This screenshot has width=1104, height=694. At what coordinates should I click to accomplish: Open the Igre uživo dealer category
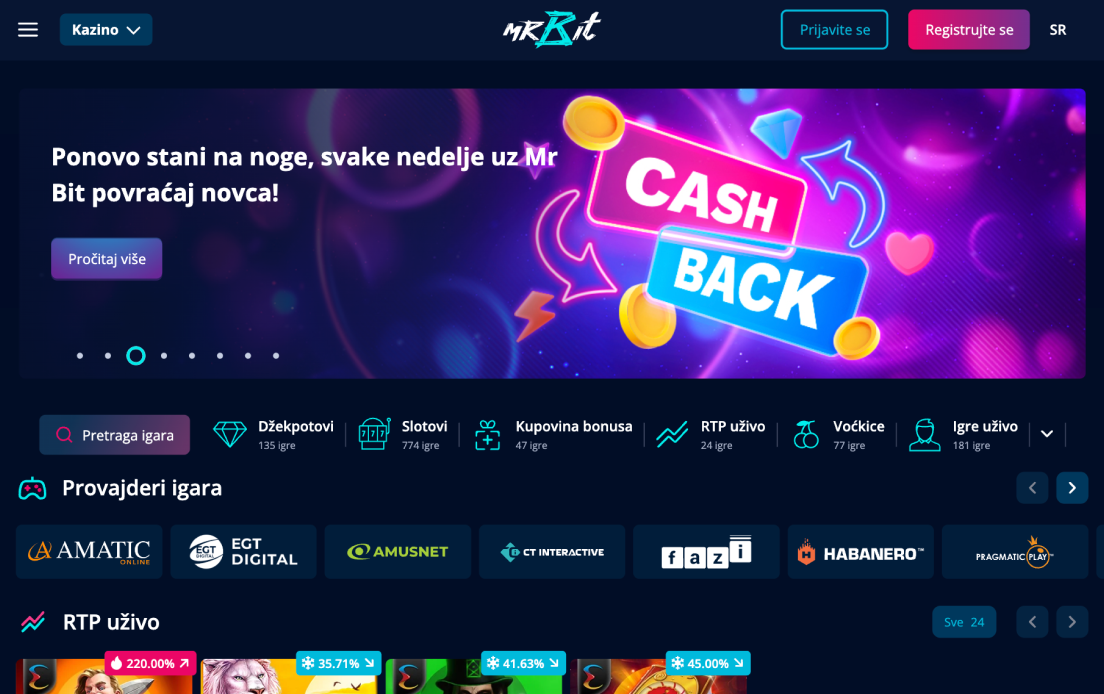[963, 434]
